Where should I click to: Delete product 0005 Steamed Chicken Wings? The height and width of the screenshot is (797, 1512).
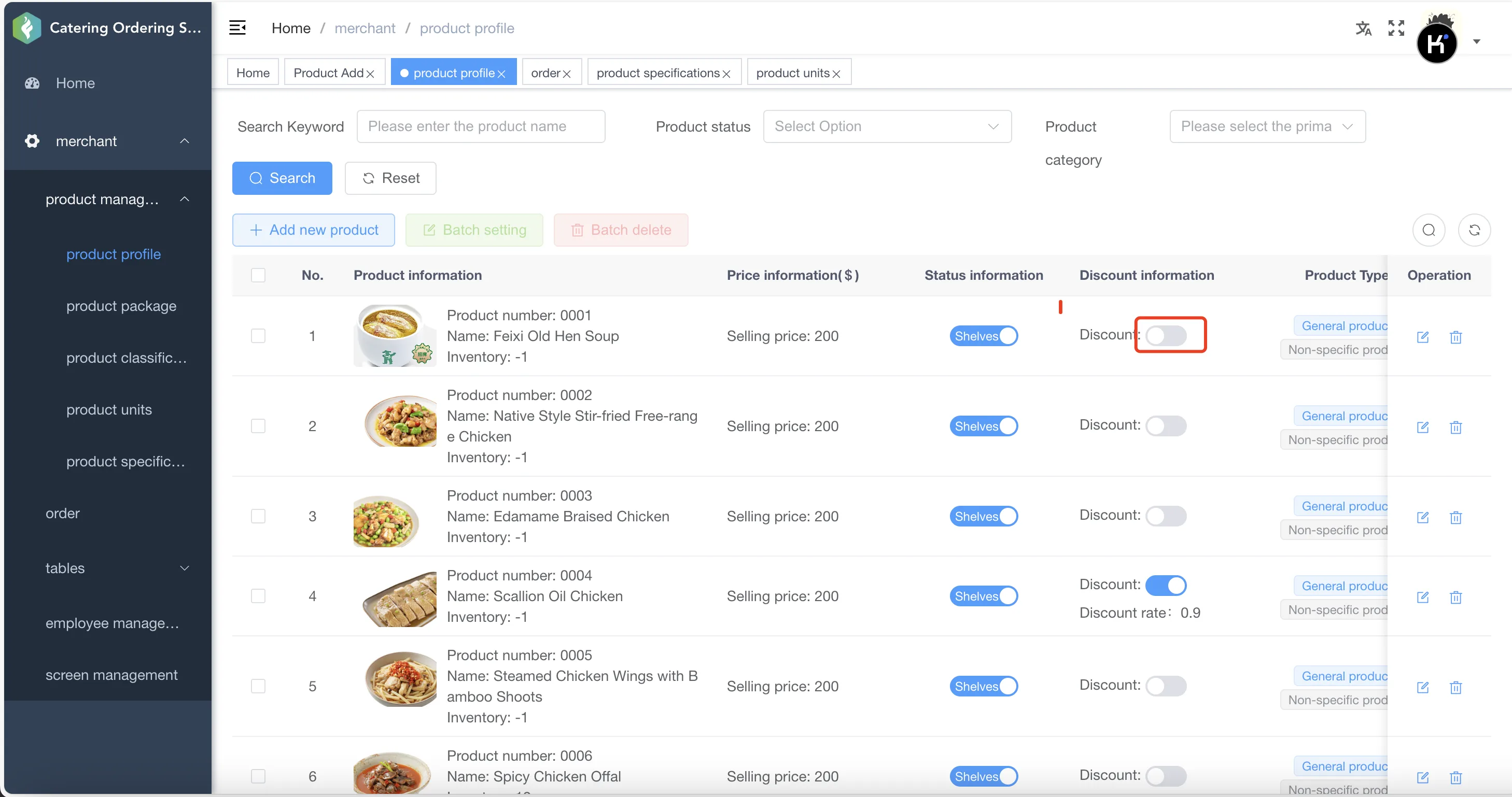[1455, 687]
